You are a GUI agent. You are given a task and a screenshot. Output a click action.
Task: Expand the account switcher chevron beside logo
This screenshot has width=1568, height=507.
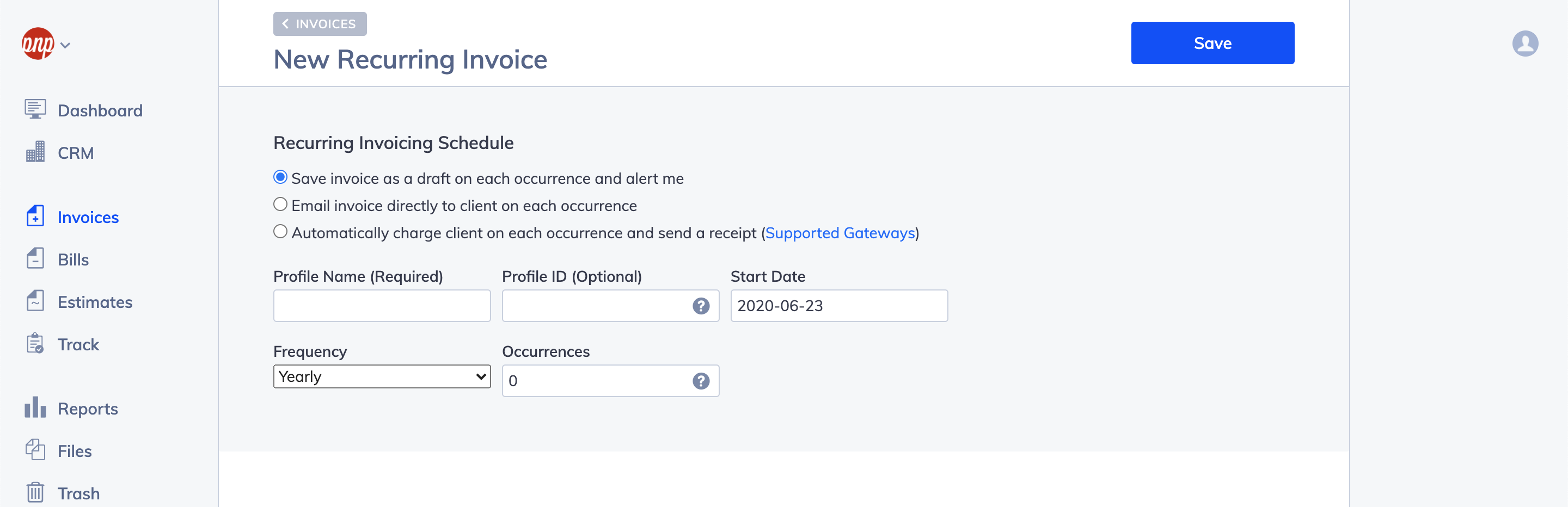(x=66, y=45)
